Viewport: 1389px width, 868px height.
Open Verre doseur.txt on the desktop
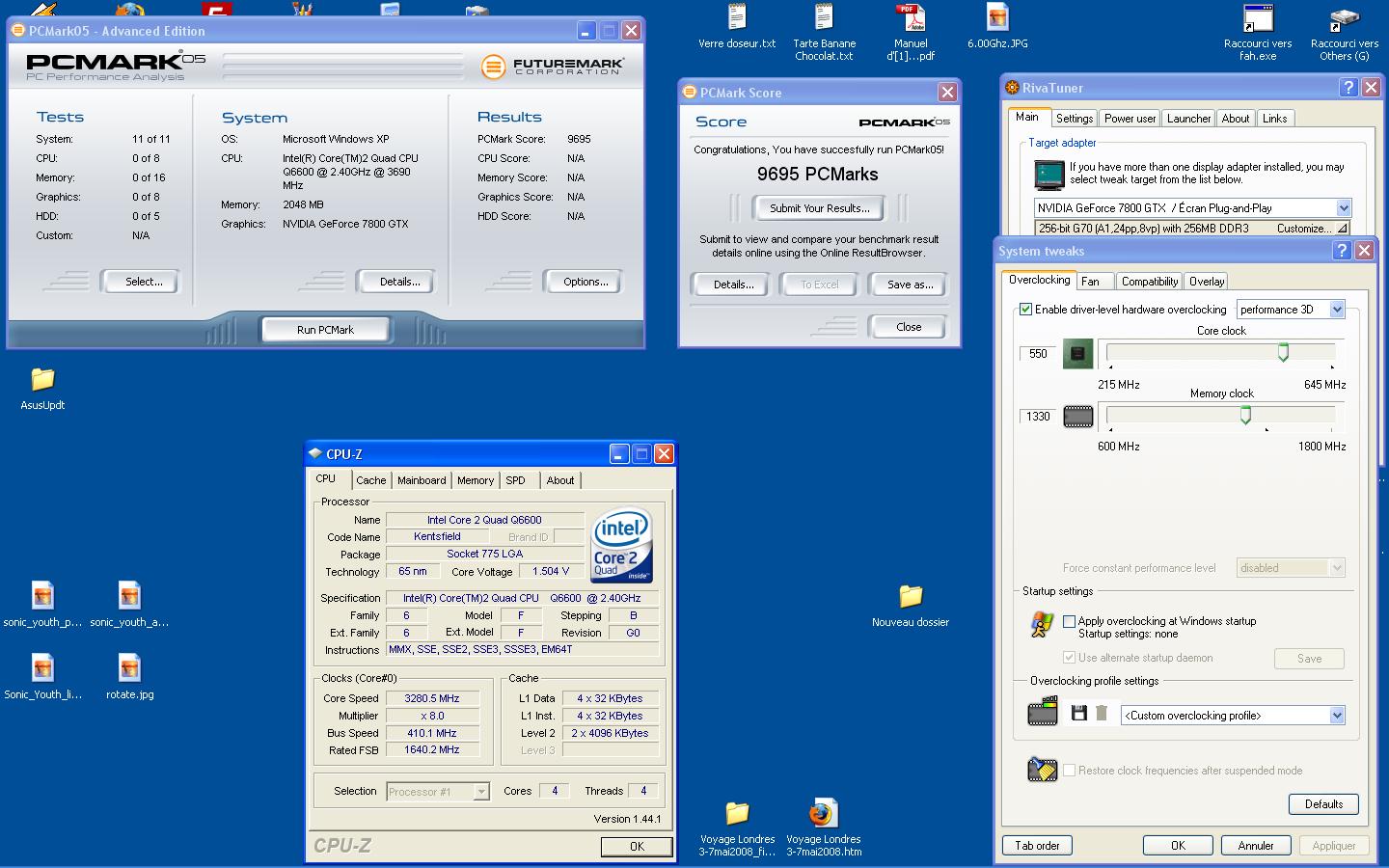(x=737, y=26)
